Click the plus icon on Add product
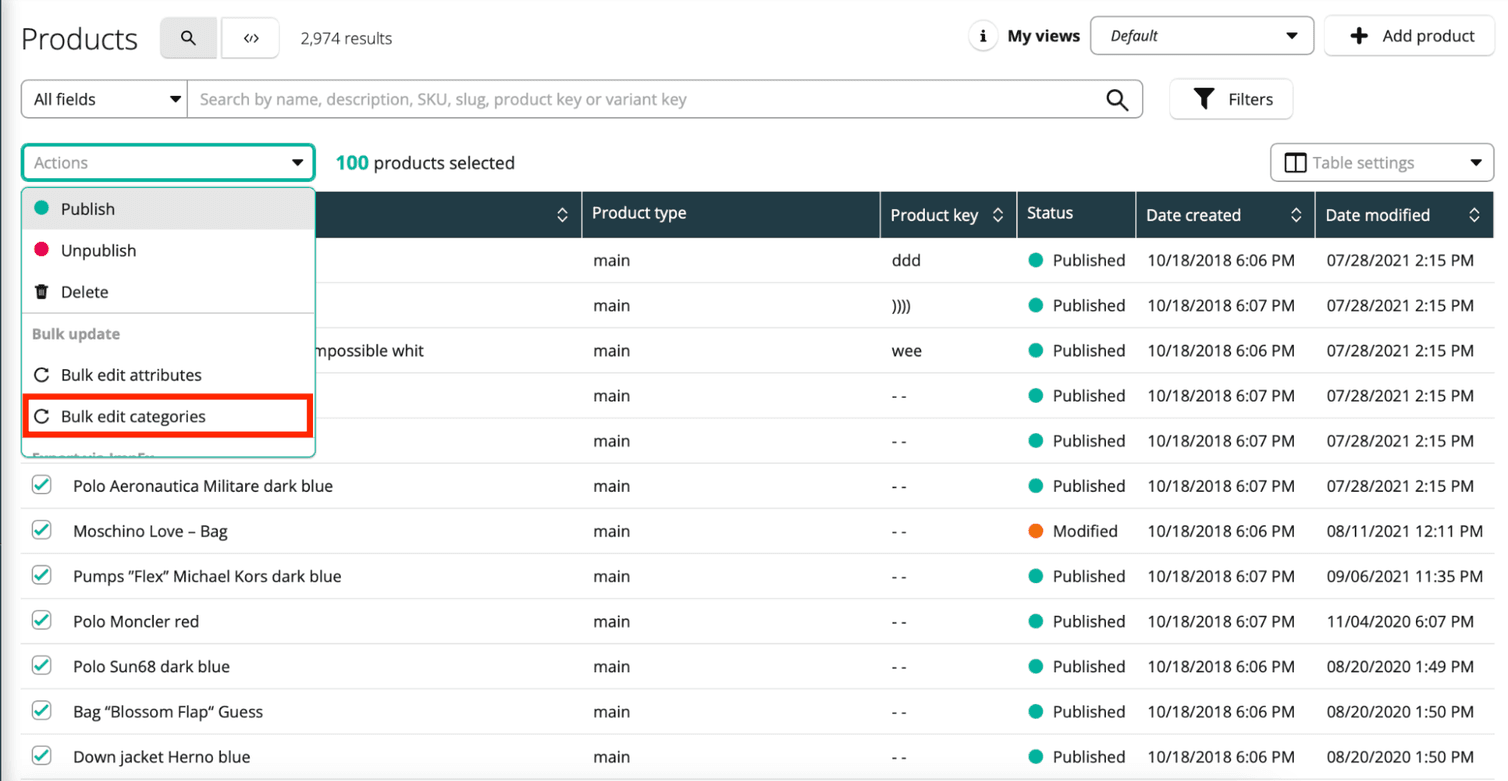Image resolution: width=1508 pixels, height=781 pixels. (1360, 35)
